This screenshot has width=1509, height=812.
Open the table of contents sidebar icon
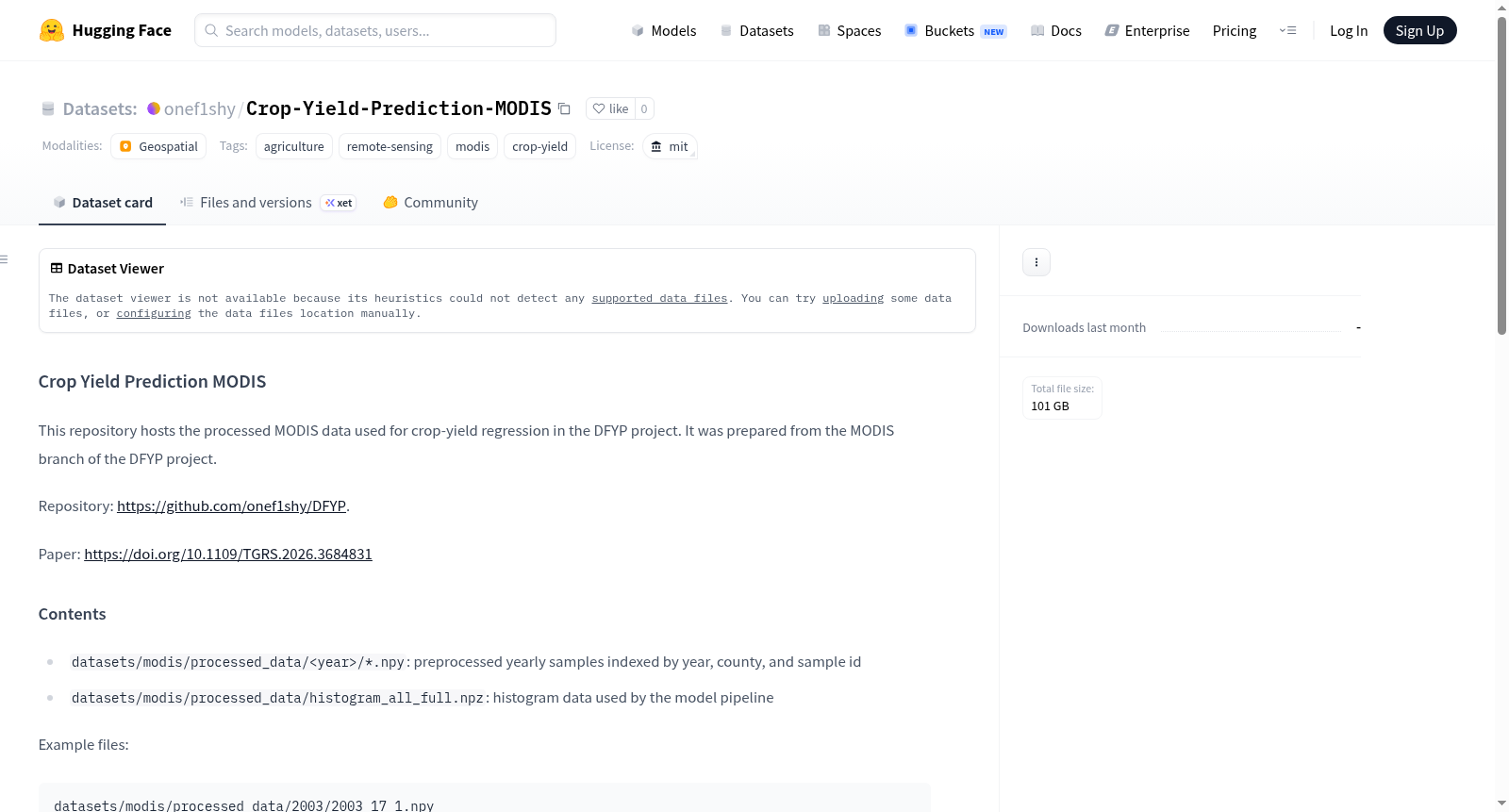(x=4, y=259)
